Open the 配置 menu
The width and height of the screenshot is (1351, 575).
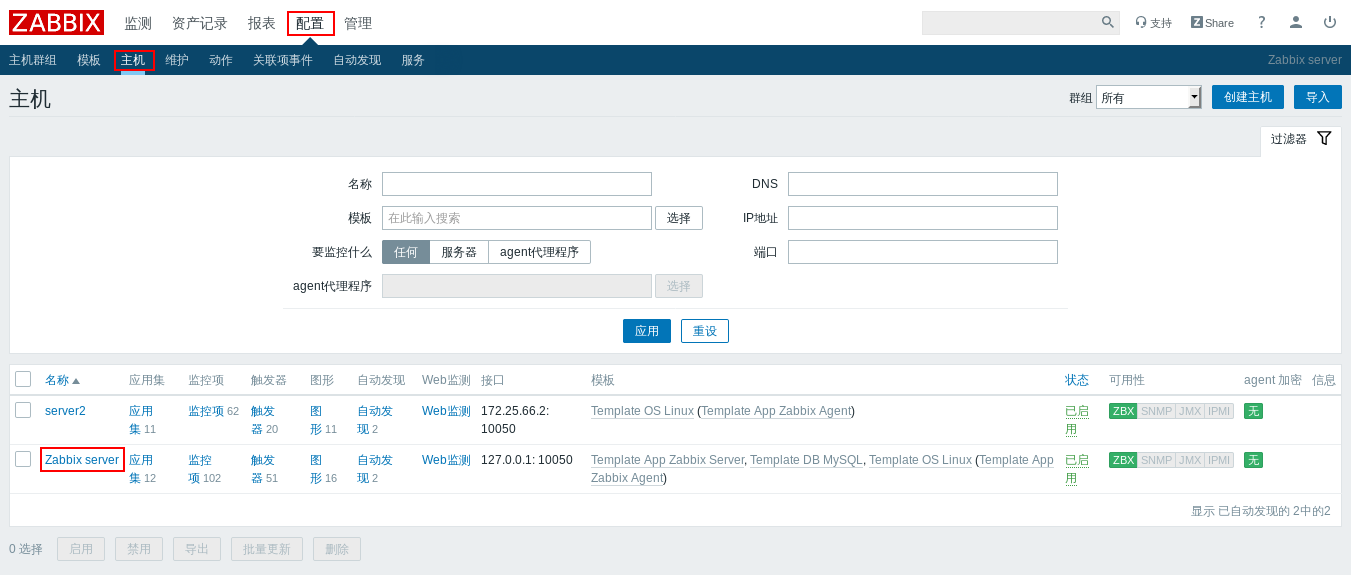click(x=310, y=23)
